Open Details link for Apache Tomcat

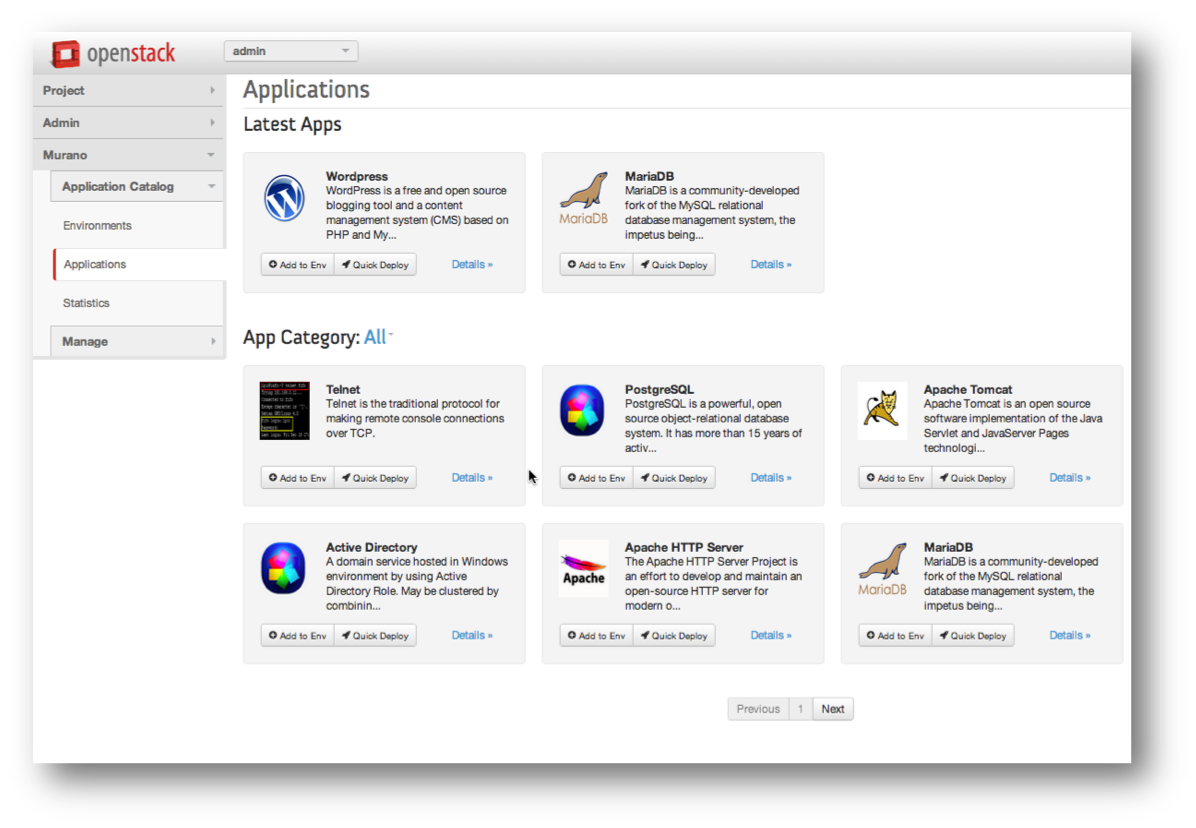[1069, 478]
